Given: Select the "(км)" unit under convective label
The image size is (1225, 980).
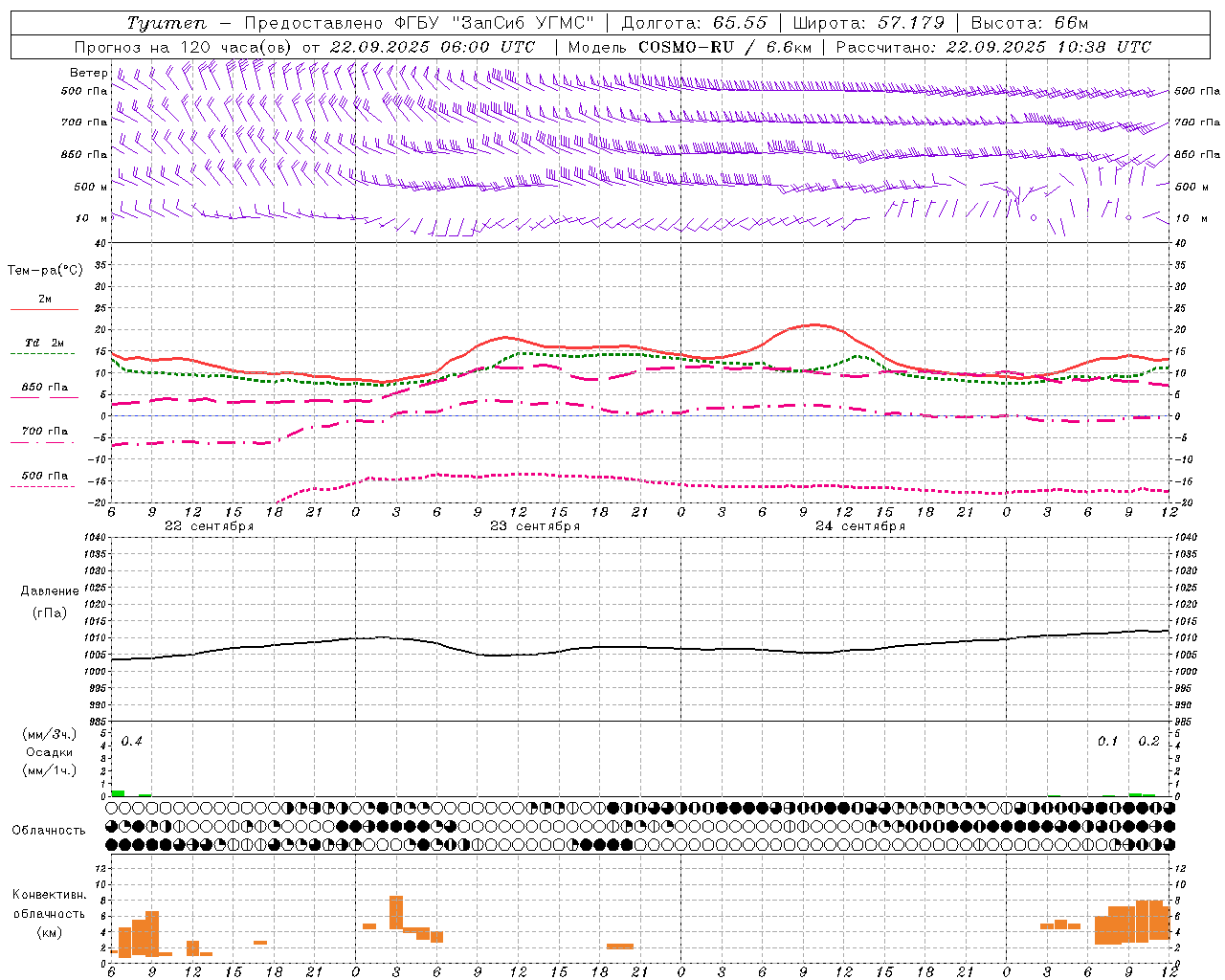Looking at the screenshot, I should 49,932.
